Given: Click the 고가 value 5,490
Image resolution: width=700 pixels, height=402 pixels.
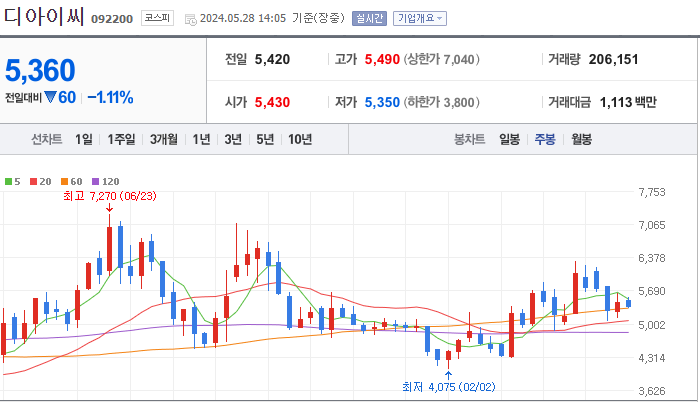Looking at the screenshot, I should (382, 59).
